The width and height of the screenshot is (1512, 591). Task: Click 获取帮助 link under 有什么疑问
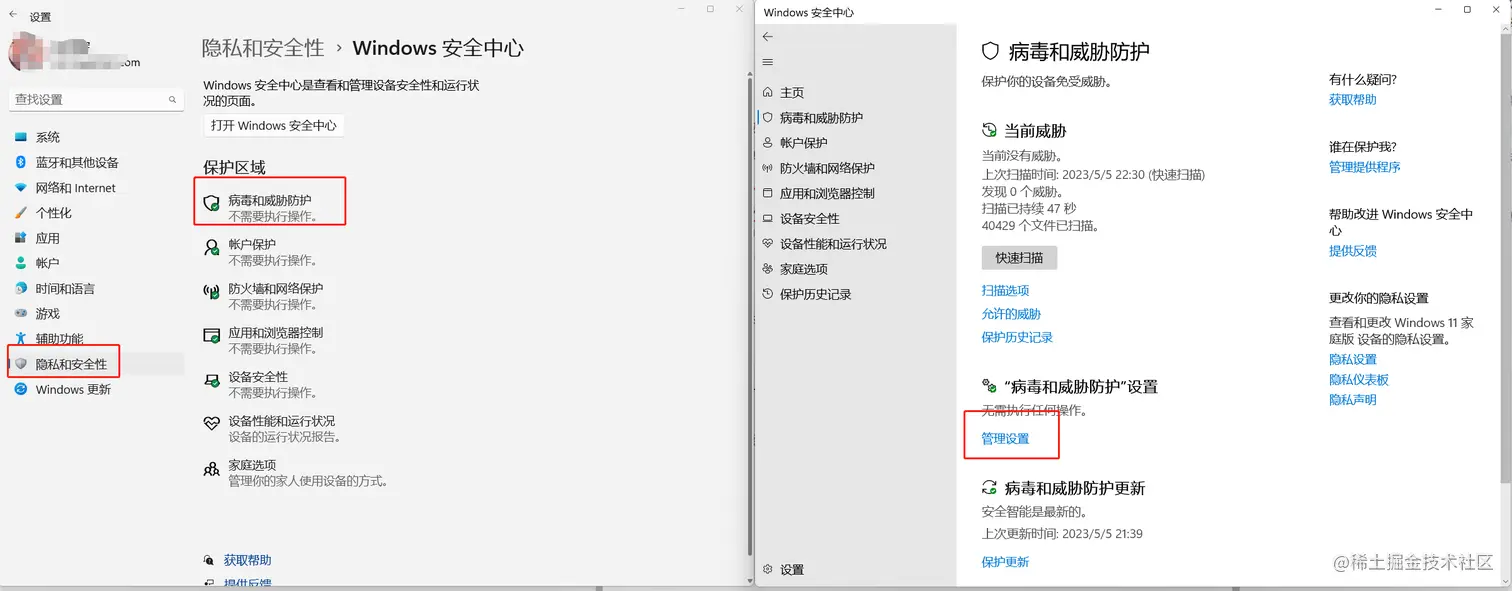tap(1352, 100)
